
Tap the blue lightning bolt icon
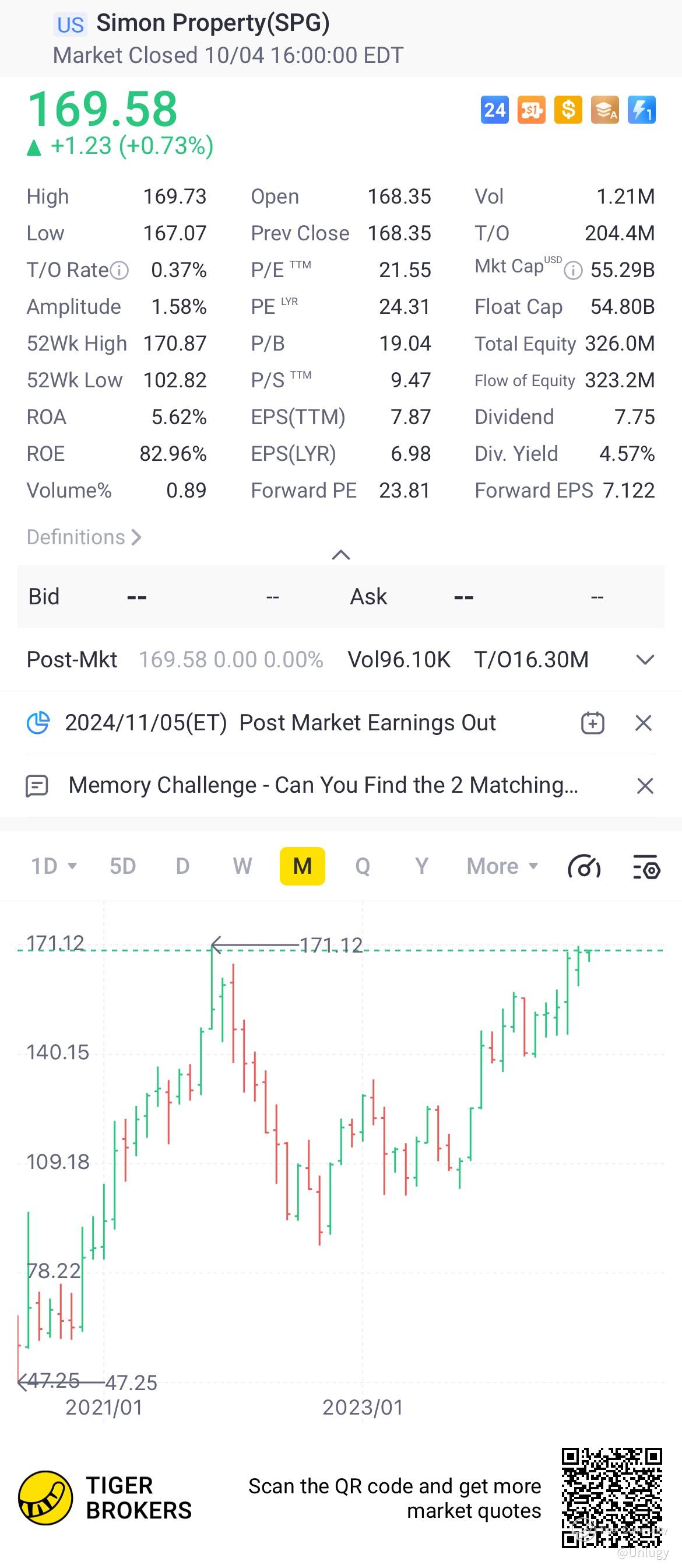641,110
